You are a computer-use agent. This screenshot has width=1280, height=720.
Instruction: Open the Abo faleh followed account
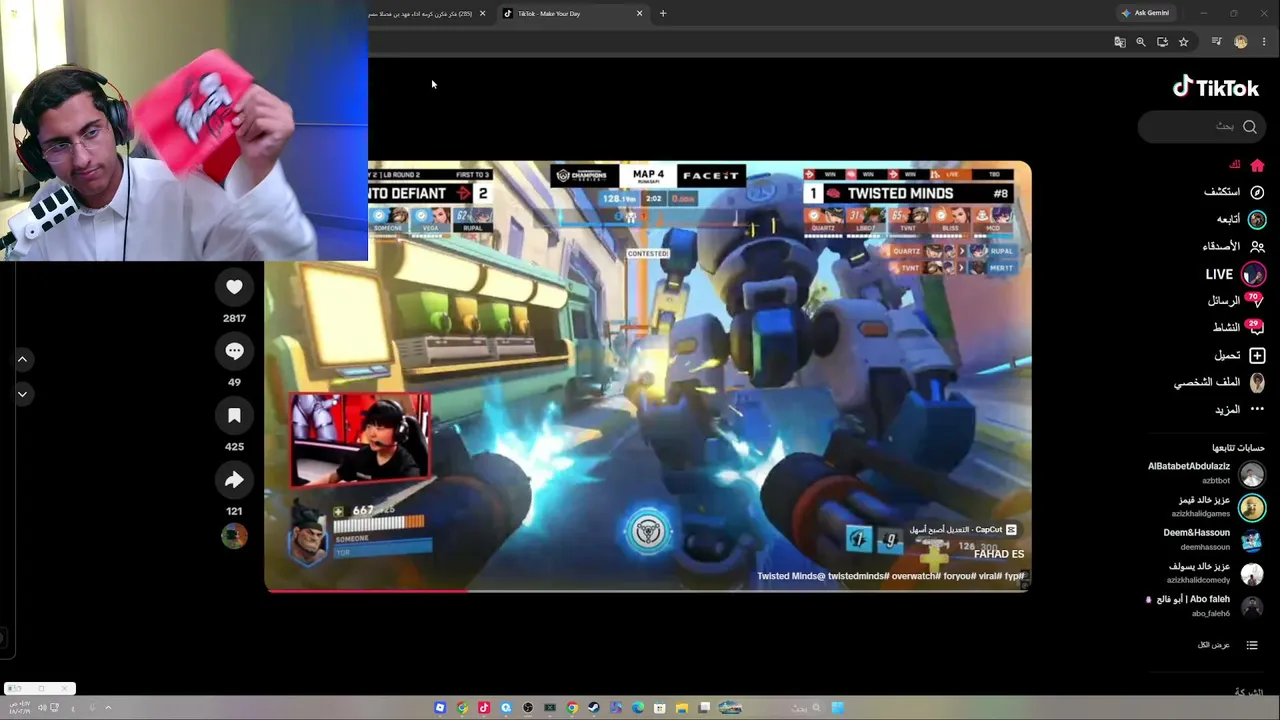click(x=1205, y=606)
